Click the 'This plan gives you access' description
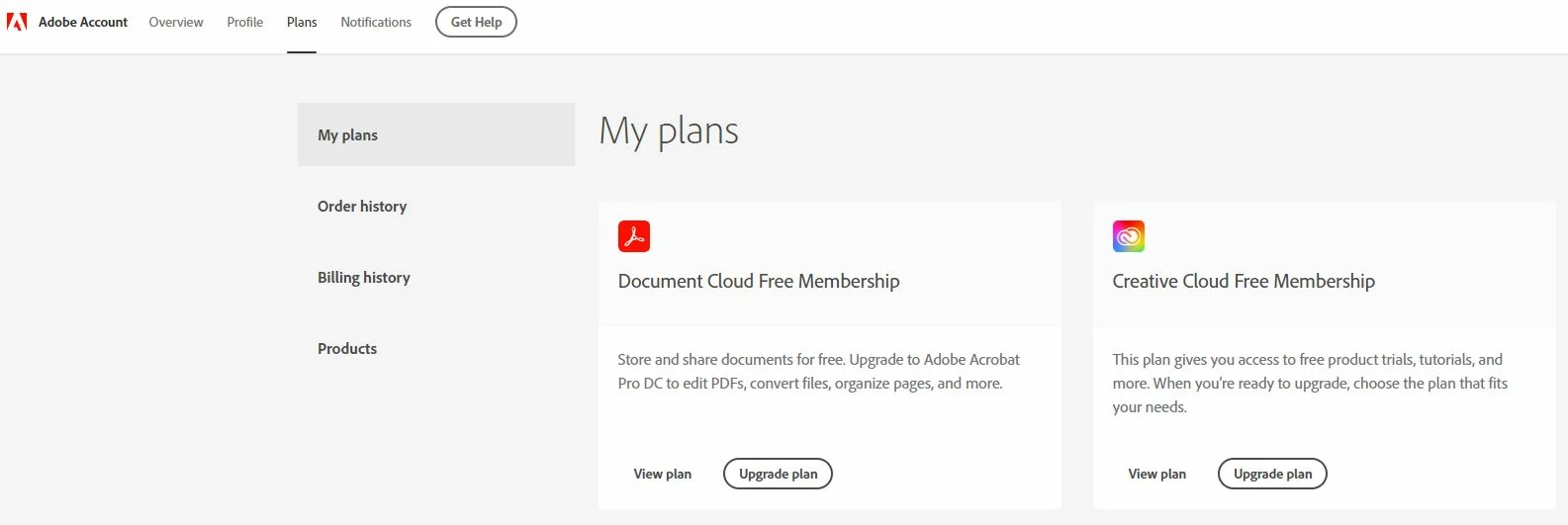The width and height of the screenshot is (1568, 525). pos(1310,383)
